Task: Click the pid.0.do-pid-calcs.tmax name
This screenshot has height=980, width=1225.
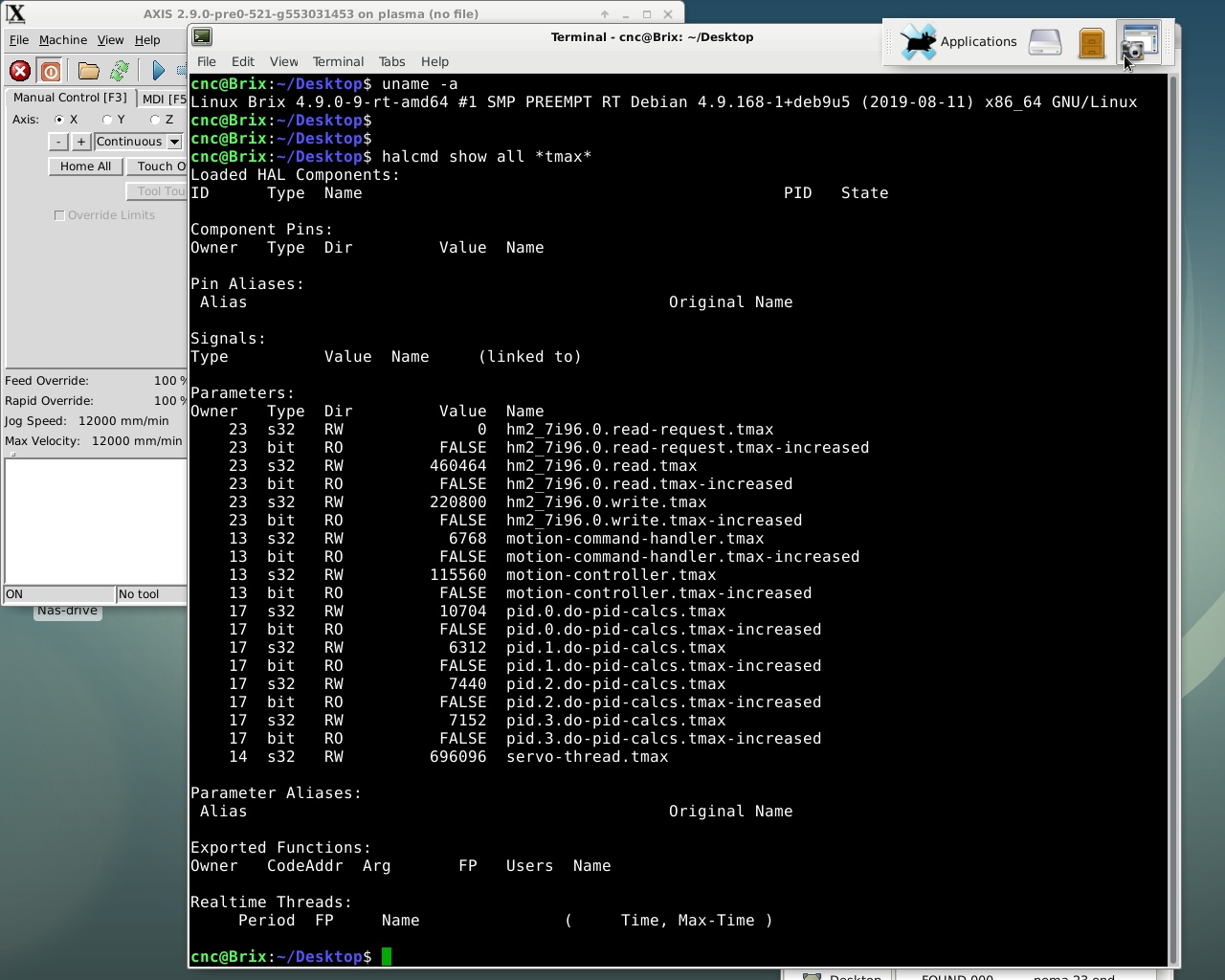Action: click(616, 612)
